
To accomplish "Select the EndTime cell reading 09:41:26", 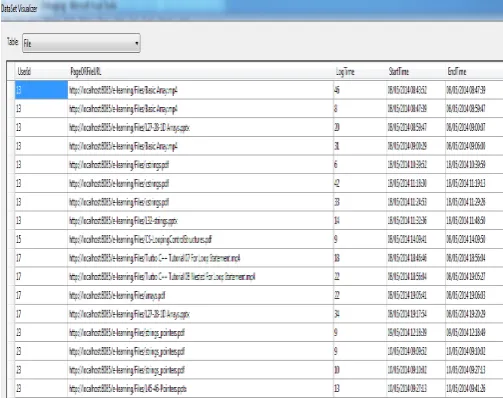I will 474,389.
